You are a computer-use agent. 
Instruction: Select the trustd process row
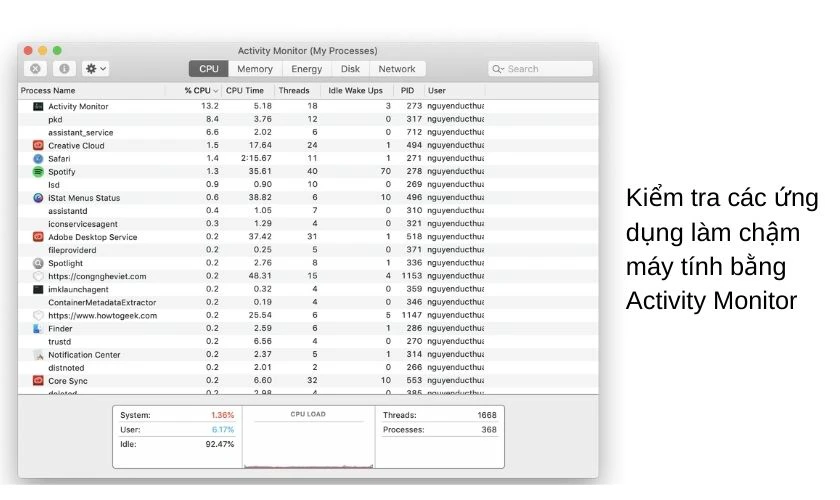(308, 341)
